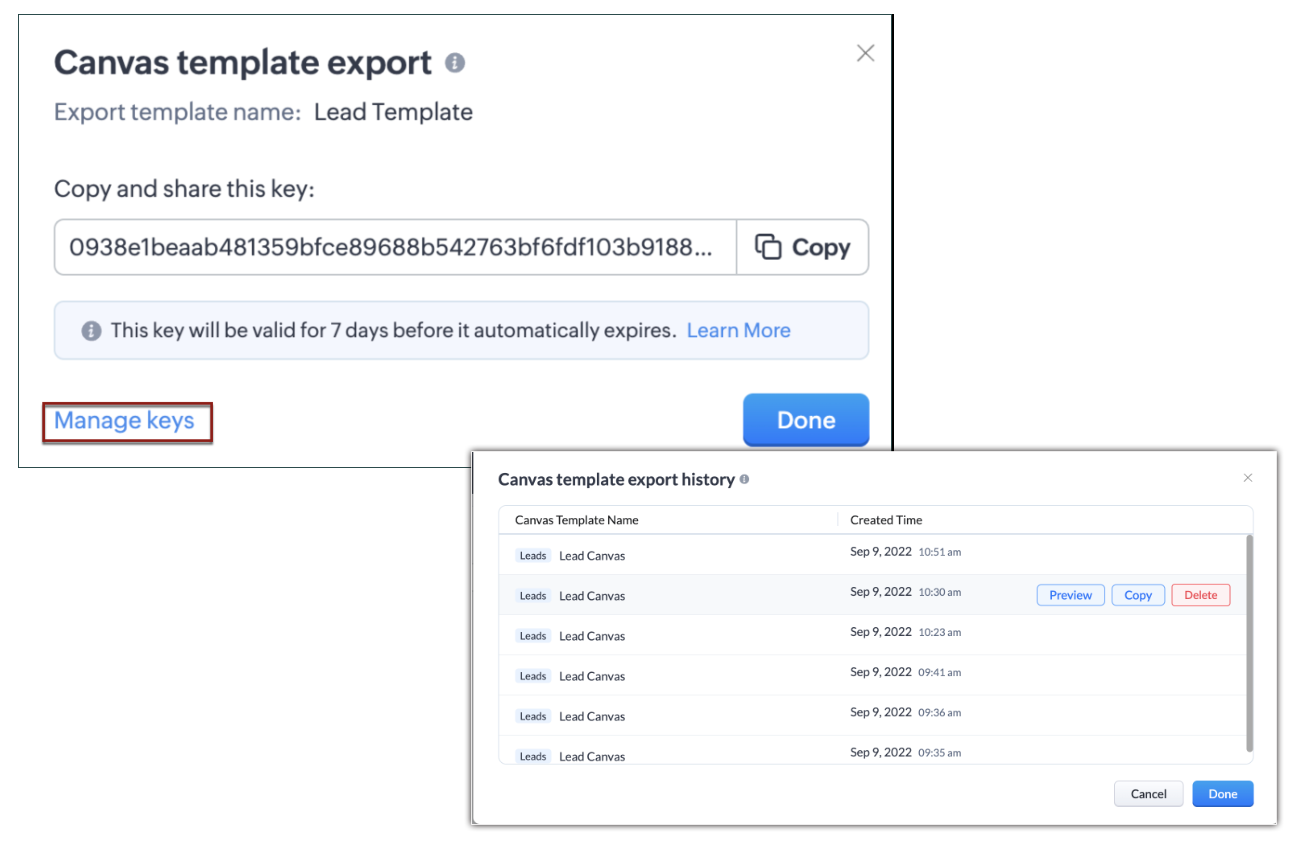Screen dimensions: 1300x842
Task: Preview the 10:30 am Lead Canvas export
Action: pyautogui.click(x=1070, y=595)
